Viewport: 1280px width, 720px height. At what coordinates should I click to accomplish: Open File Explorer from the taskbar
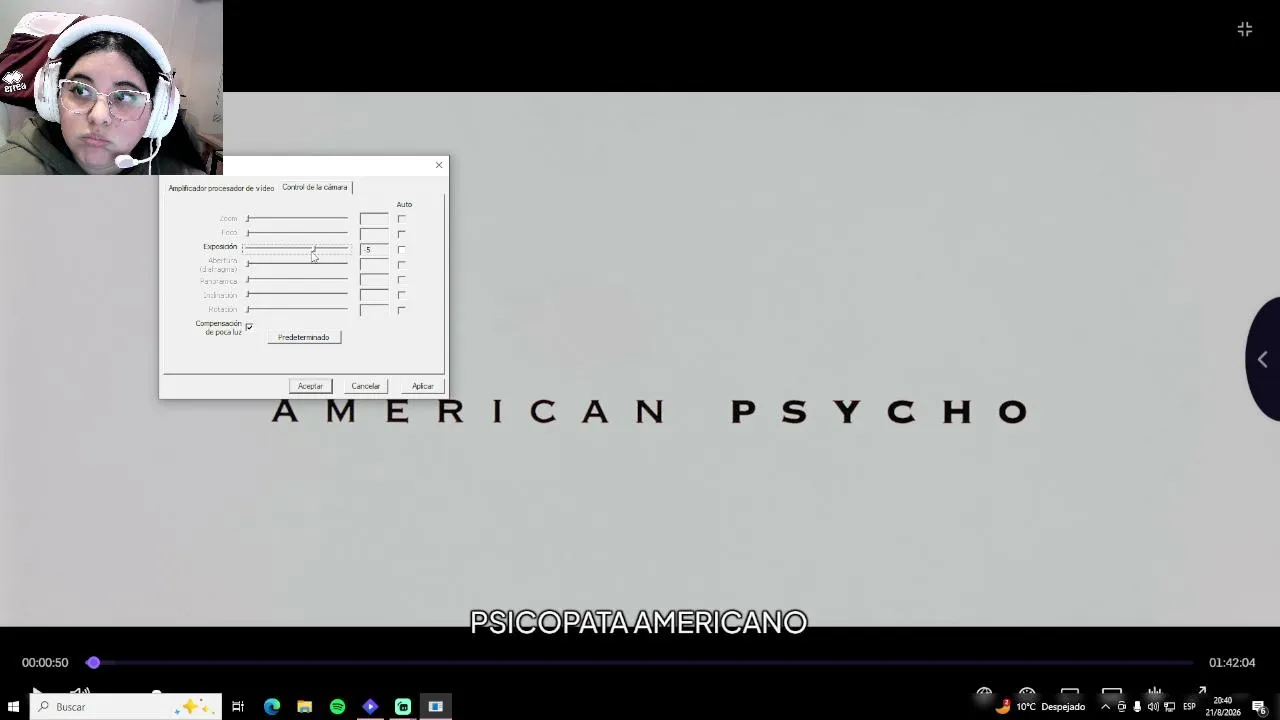[305, 707]
